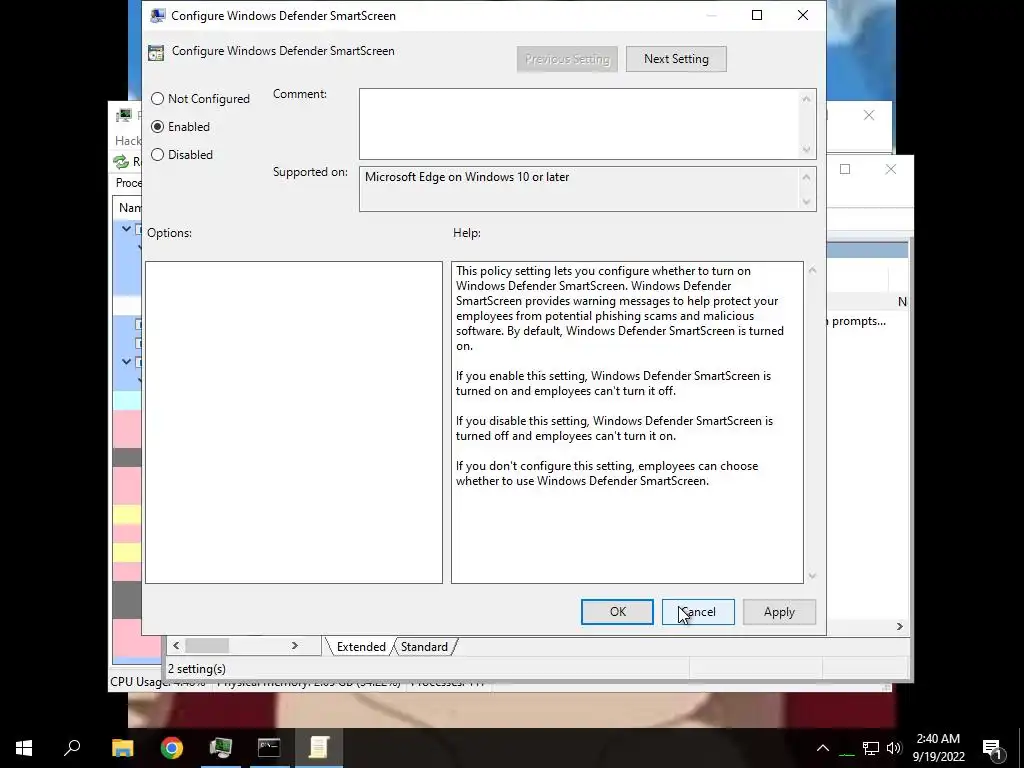Select the Enabled radio button
Viewport: 1024px width, 768px height.
tap(180, 127)
